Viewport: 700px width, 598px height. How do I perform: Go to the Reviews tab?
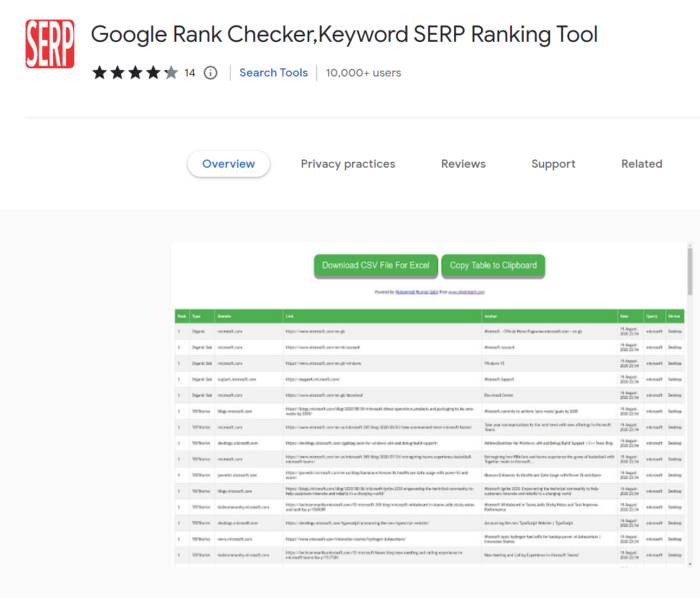463,164
